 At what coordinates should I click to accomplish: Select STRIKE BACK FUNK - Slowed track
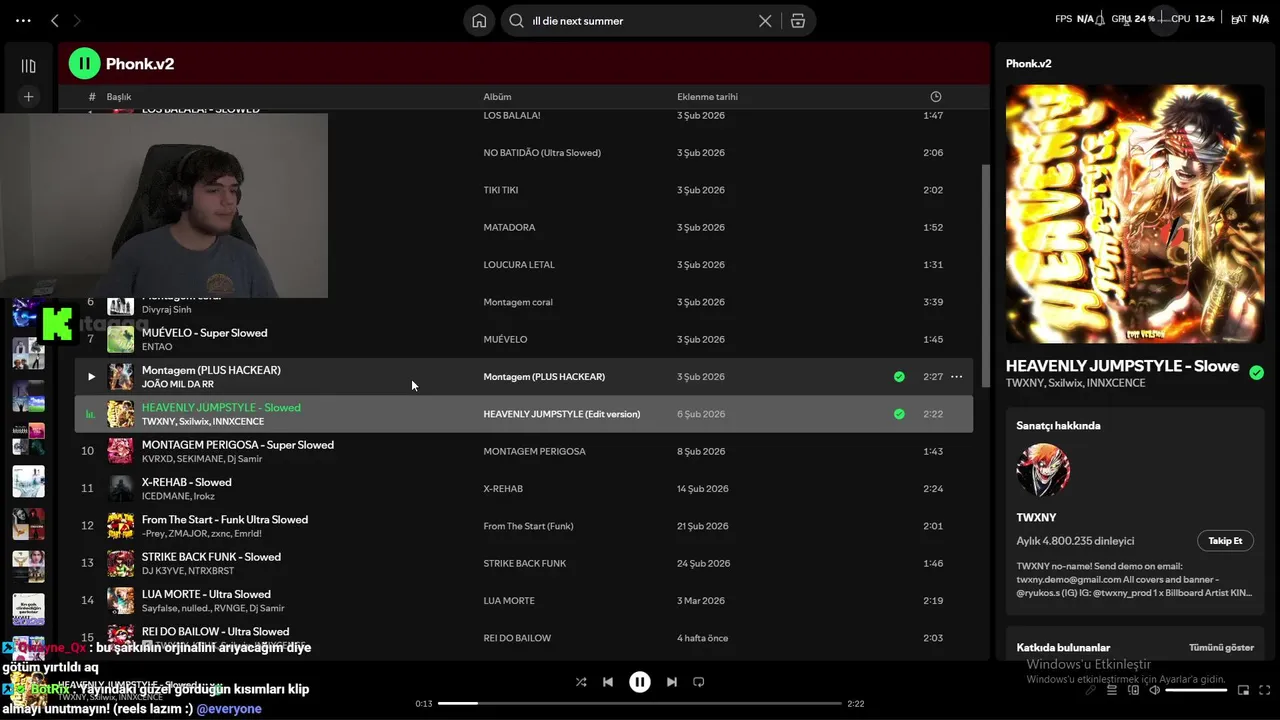pyautogui.click(x=211, y=557)
